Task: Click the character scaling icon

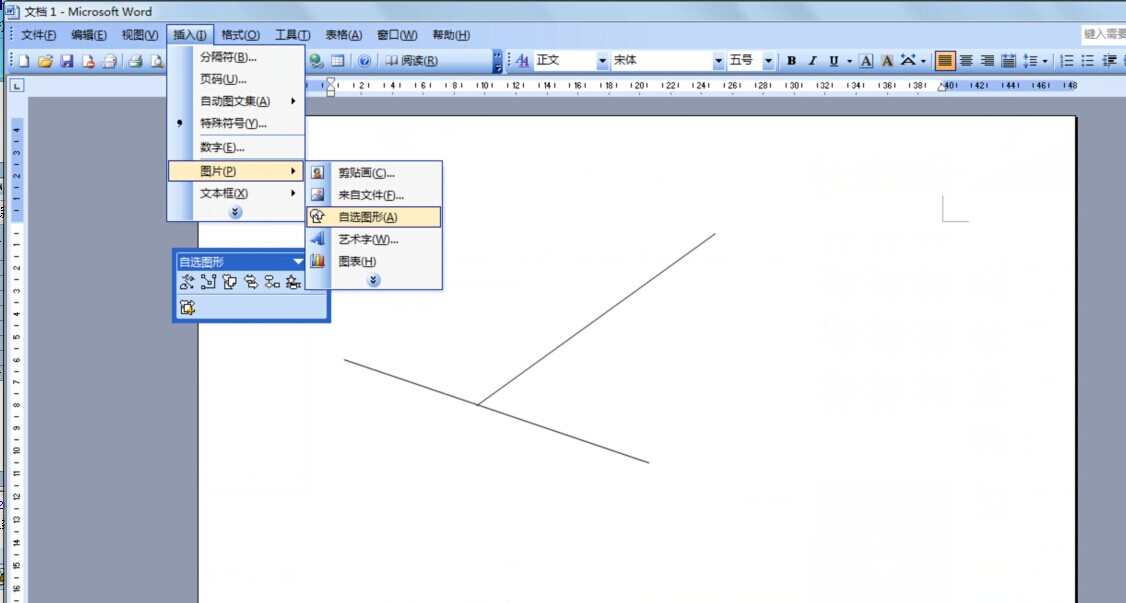Action: tap(908, 61)
